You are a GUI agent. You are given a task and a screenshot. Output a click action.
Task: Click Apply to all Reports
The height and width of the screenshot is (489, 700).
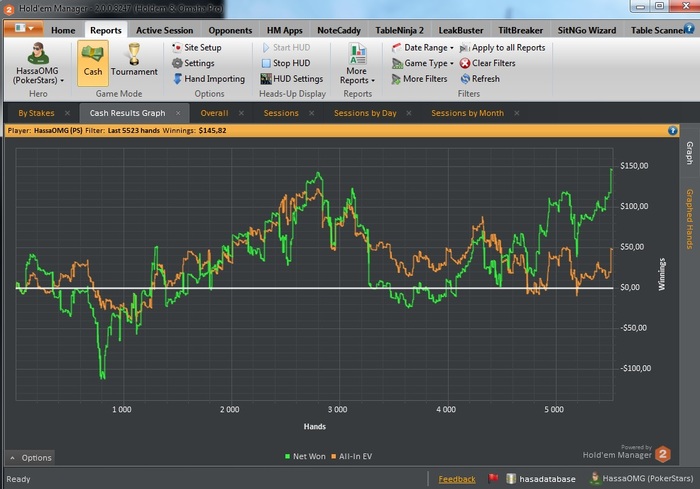tap(502, 47)
